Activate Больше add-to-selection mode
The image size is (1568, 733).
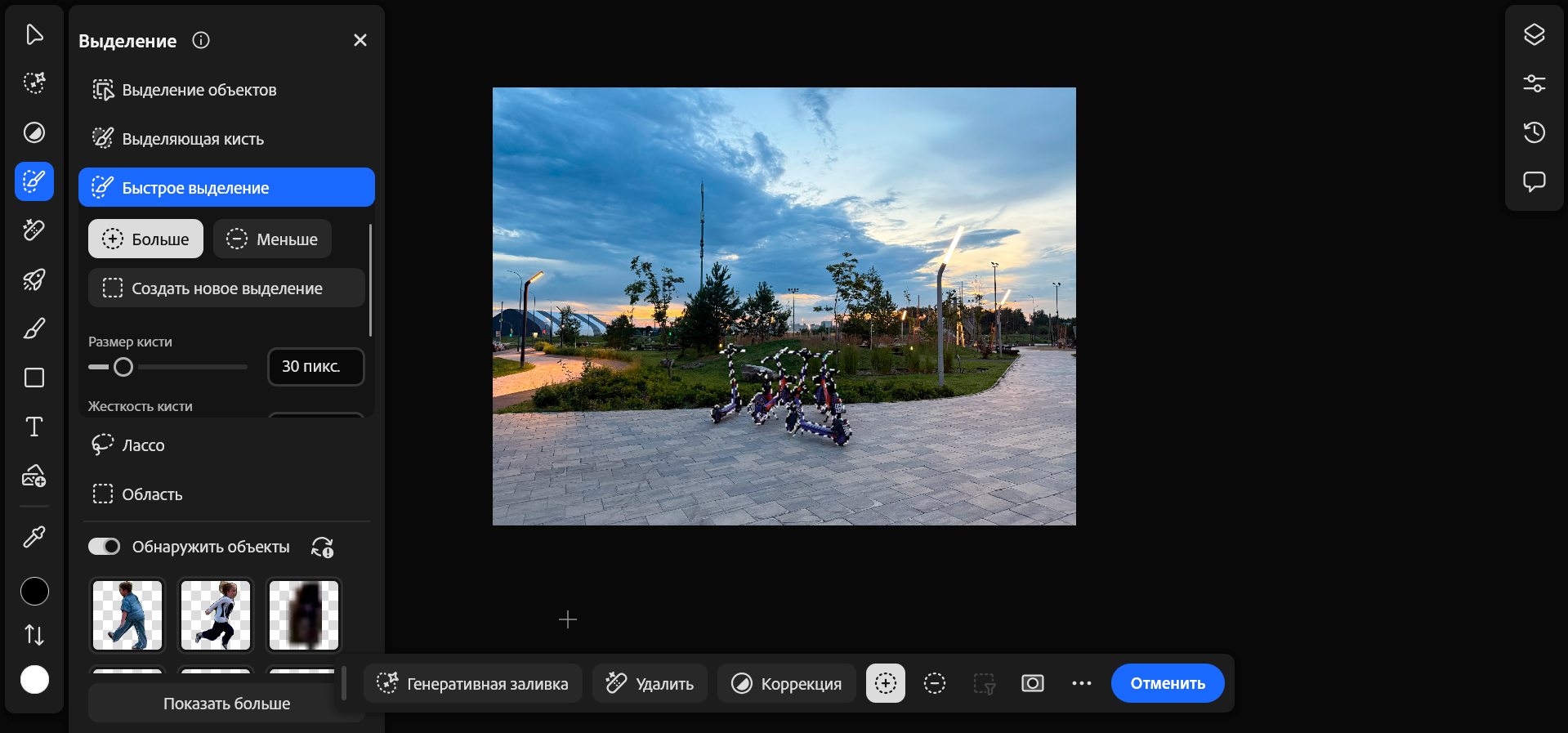coord(145,239)
